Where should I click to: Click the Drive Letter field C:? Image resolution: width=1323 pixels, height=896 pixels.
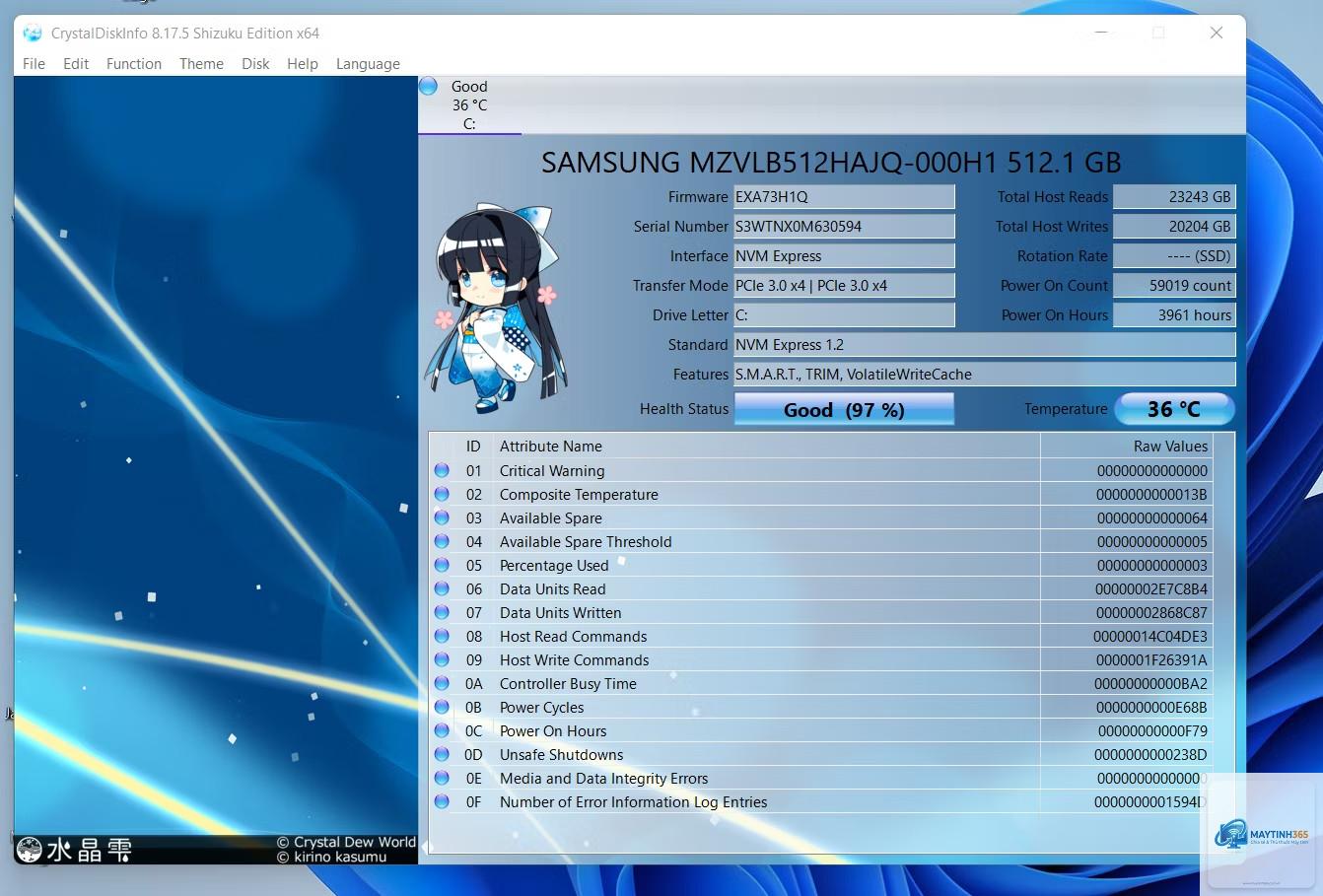844,315
